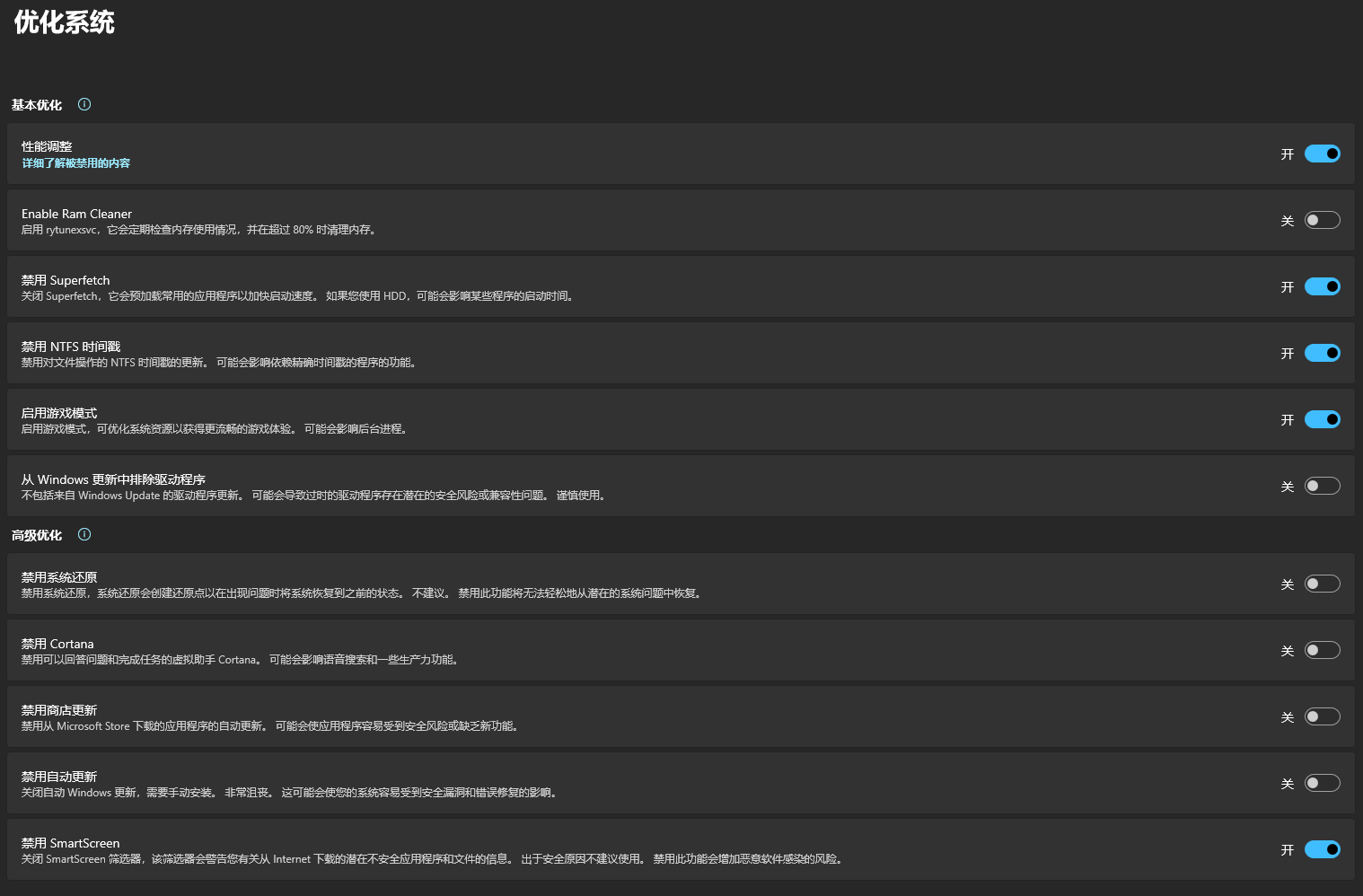Click 开 label in 性能调整 row
This screenshot has height=896, width=1363.
[x=1288, y=154]
